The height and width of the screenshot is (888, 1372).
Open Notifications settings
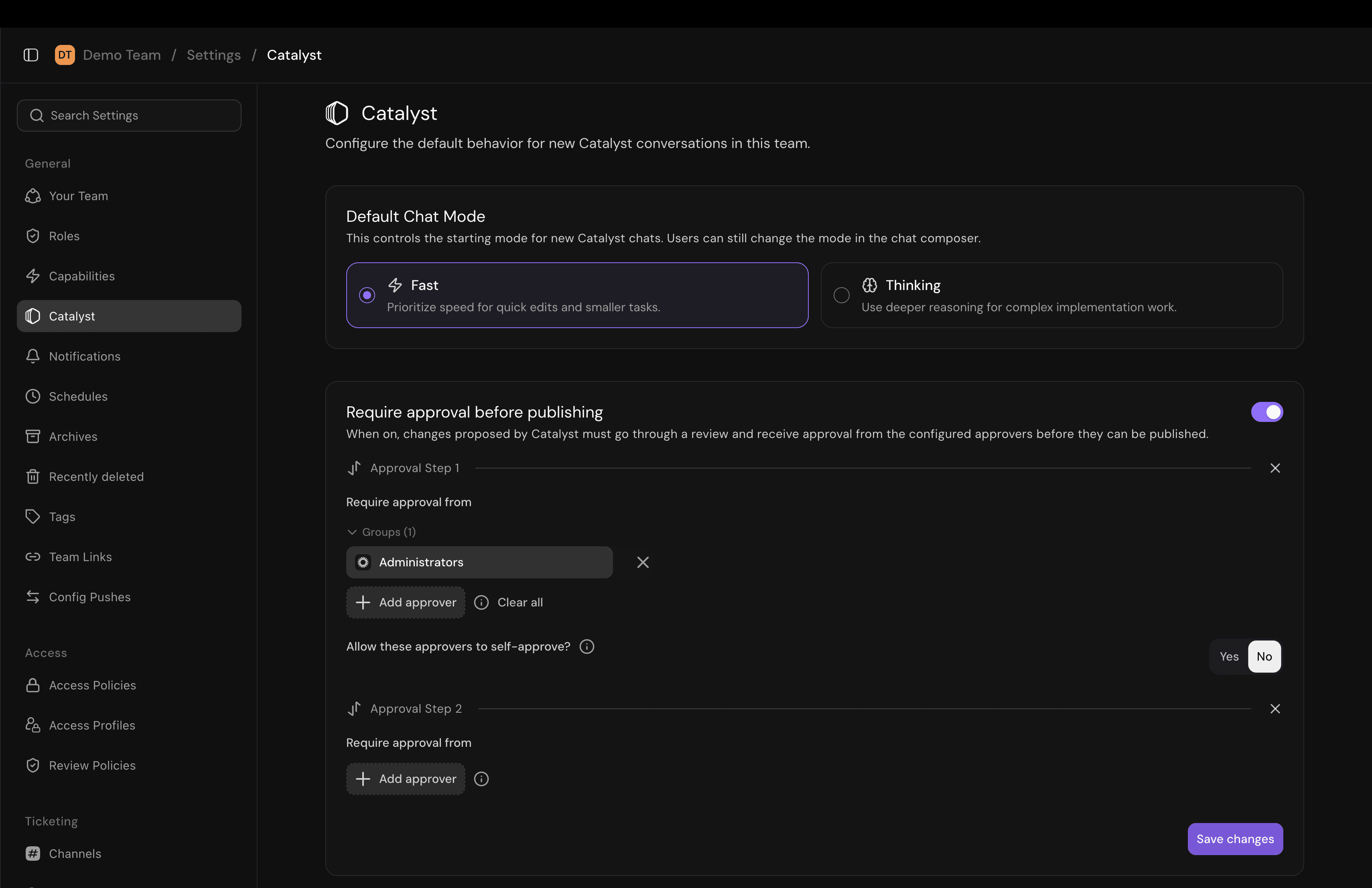(129, 356)
